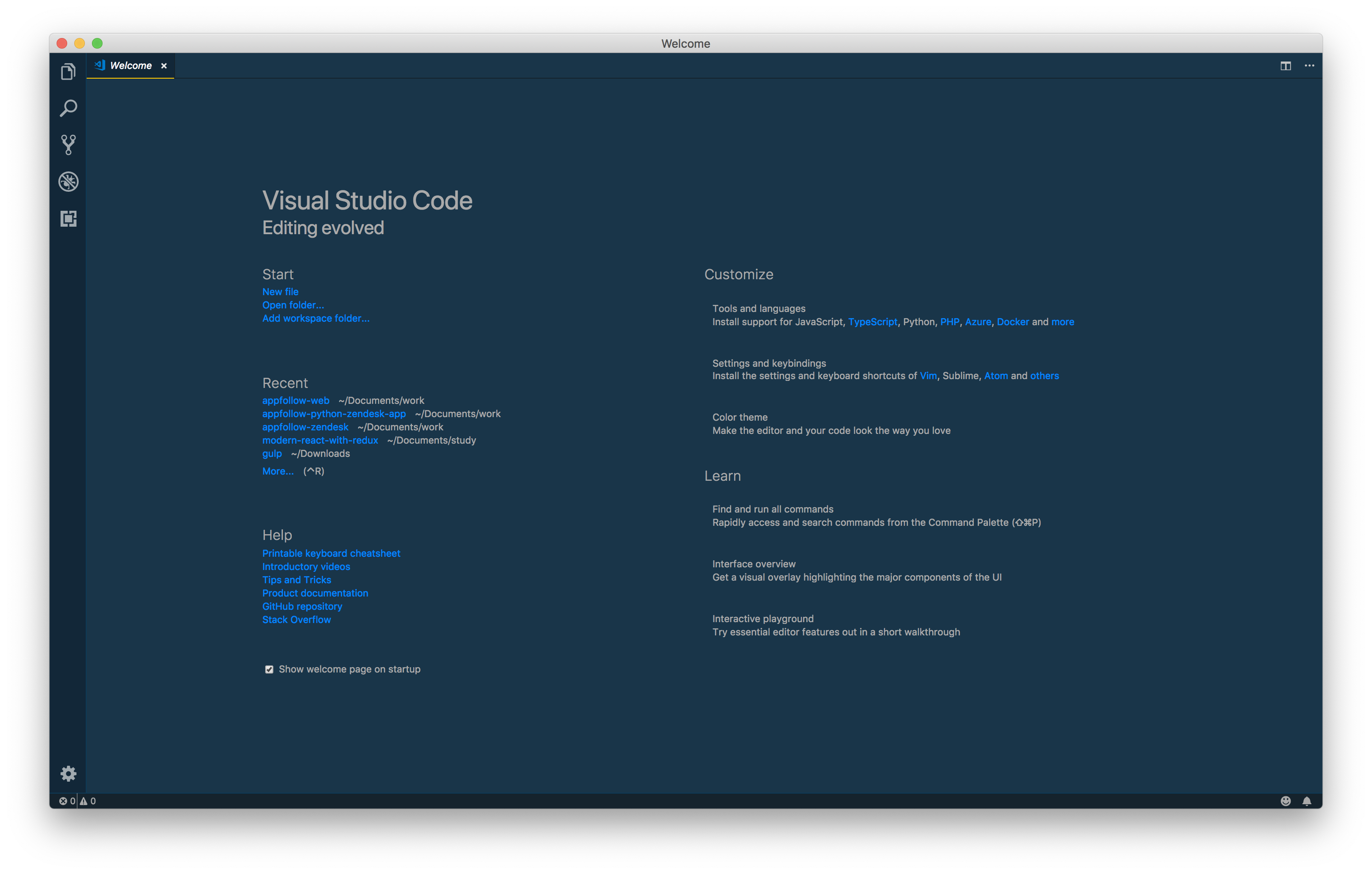Open the Explorer view in the activity bar

(68, 71)
